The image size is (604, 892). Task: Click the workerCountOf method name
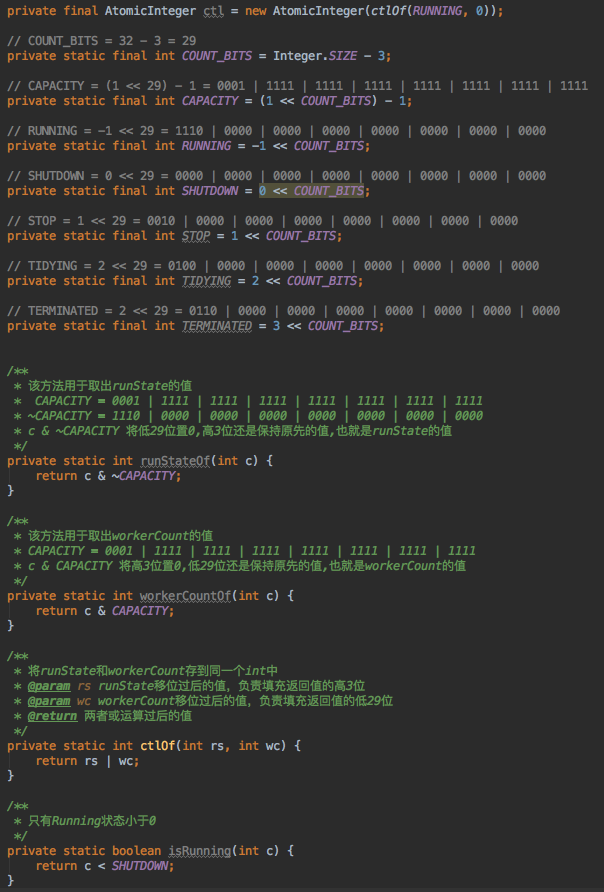[185, 596]
